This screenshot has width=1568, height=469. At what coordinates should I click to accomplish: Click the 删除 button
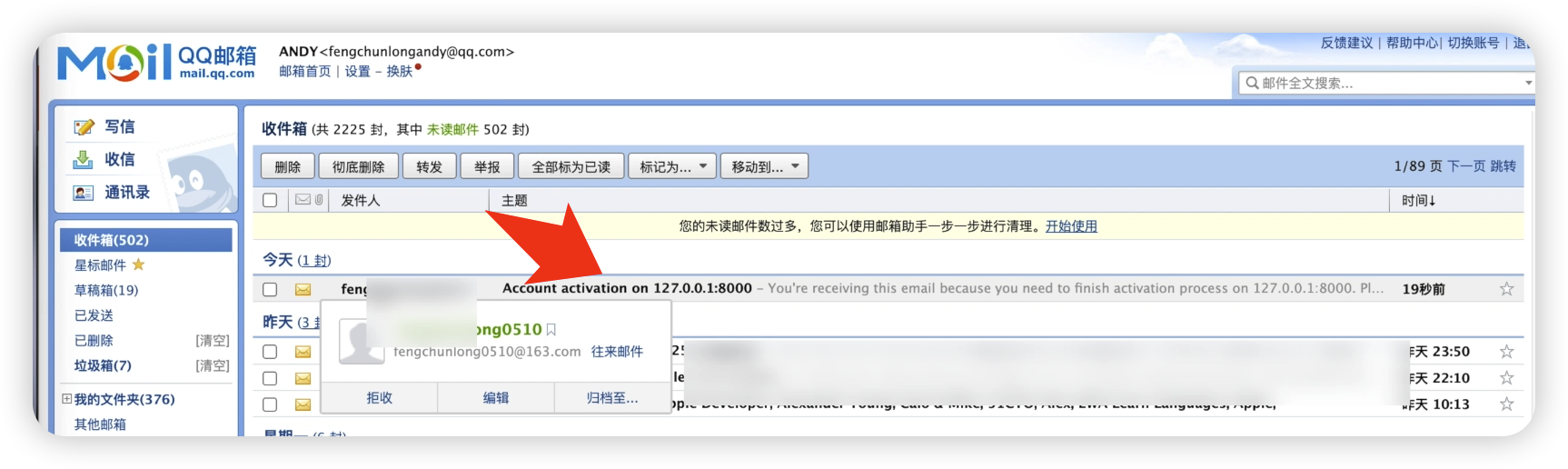288,166
